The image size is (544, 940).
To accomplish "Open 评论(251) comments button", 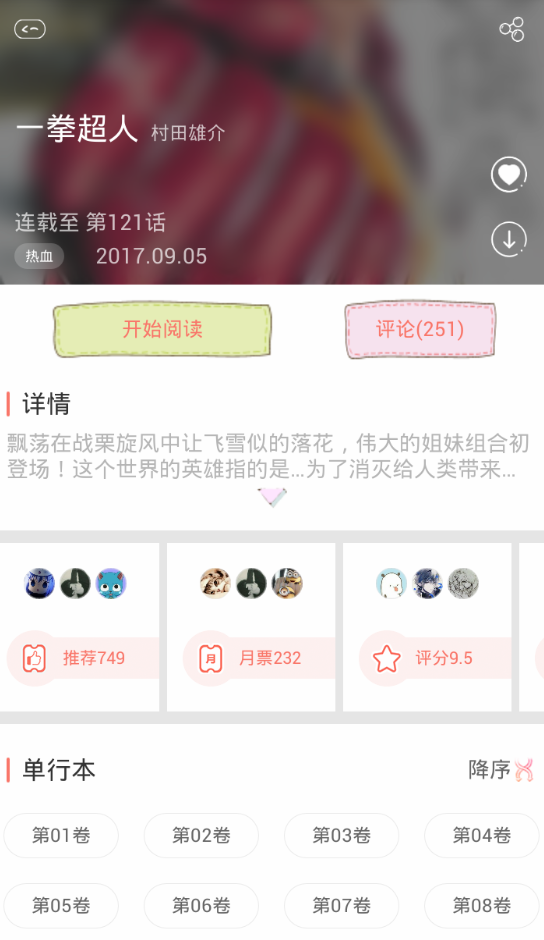I will click(x=420, y=330).
